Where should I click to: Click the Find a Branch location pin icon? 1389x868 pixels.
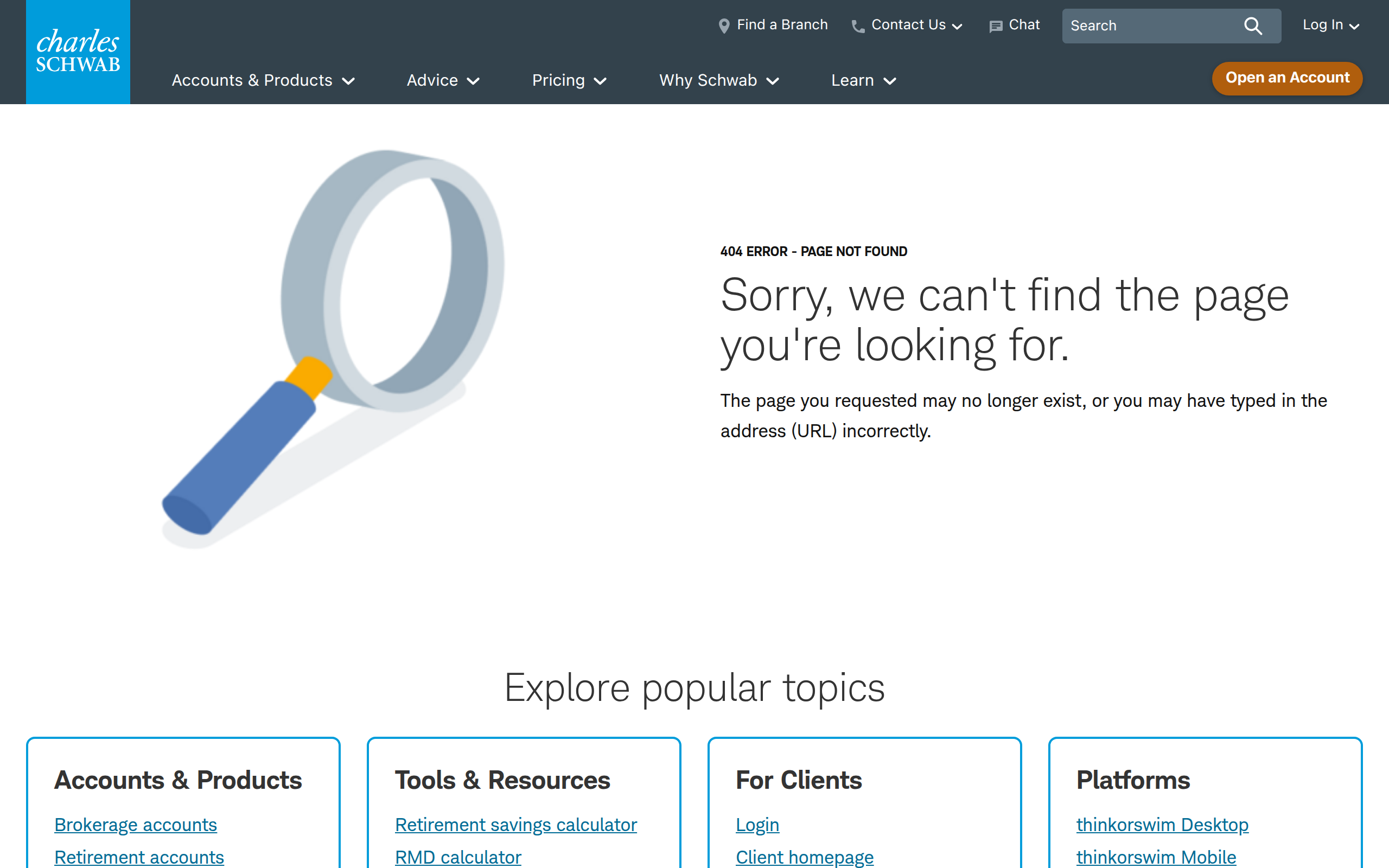coord(724,26)
